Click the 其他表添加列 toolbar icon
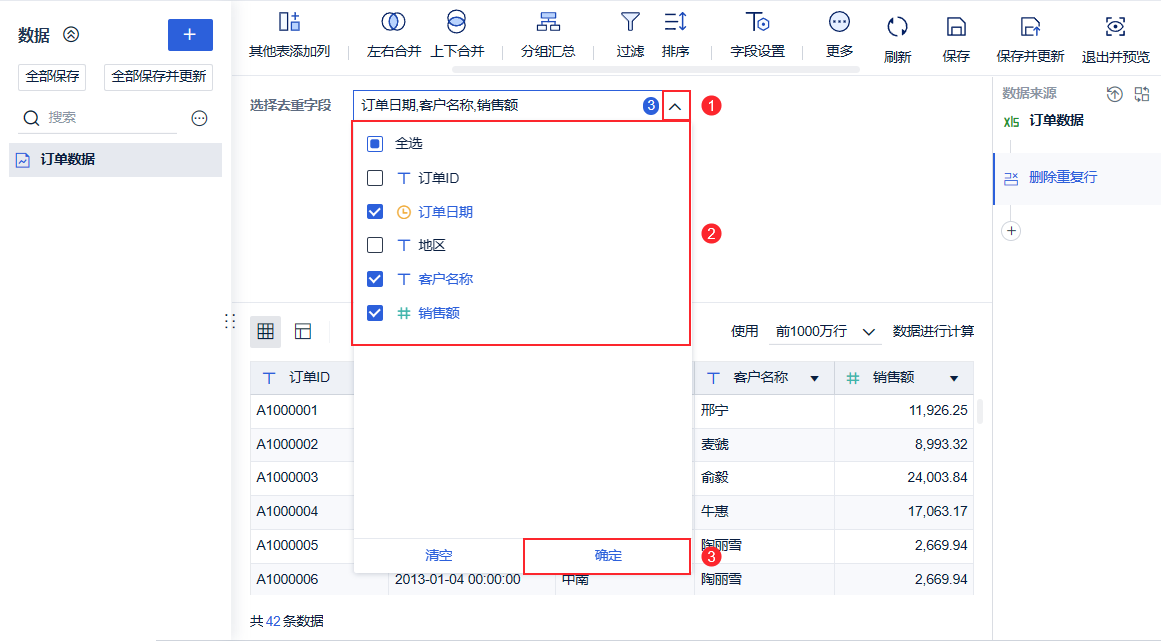 (x=289, y=22)
